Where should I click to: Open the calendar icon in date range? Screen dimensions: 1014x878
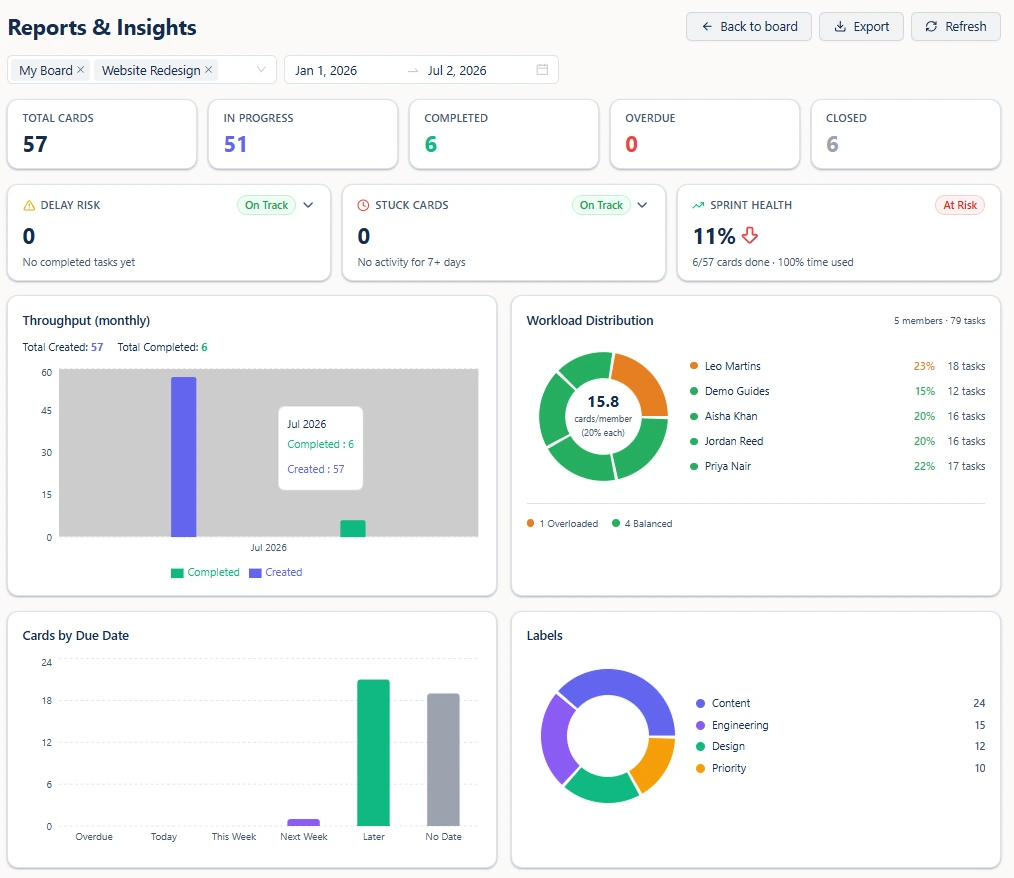pos(542,70)
